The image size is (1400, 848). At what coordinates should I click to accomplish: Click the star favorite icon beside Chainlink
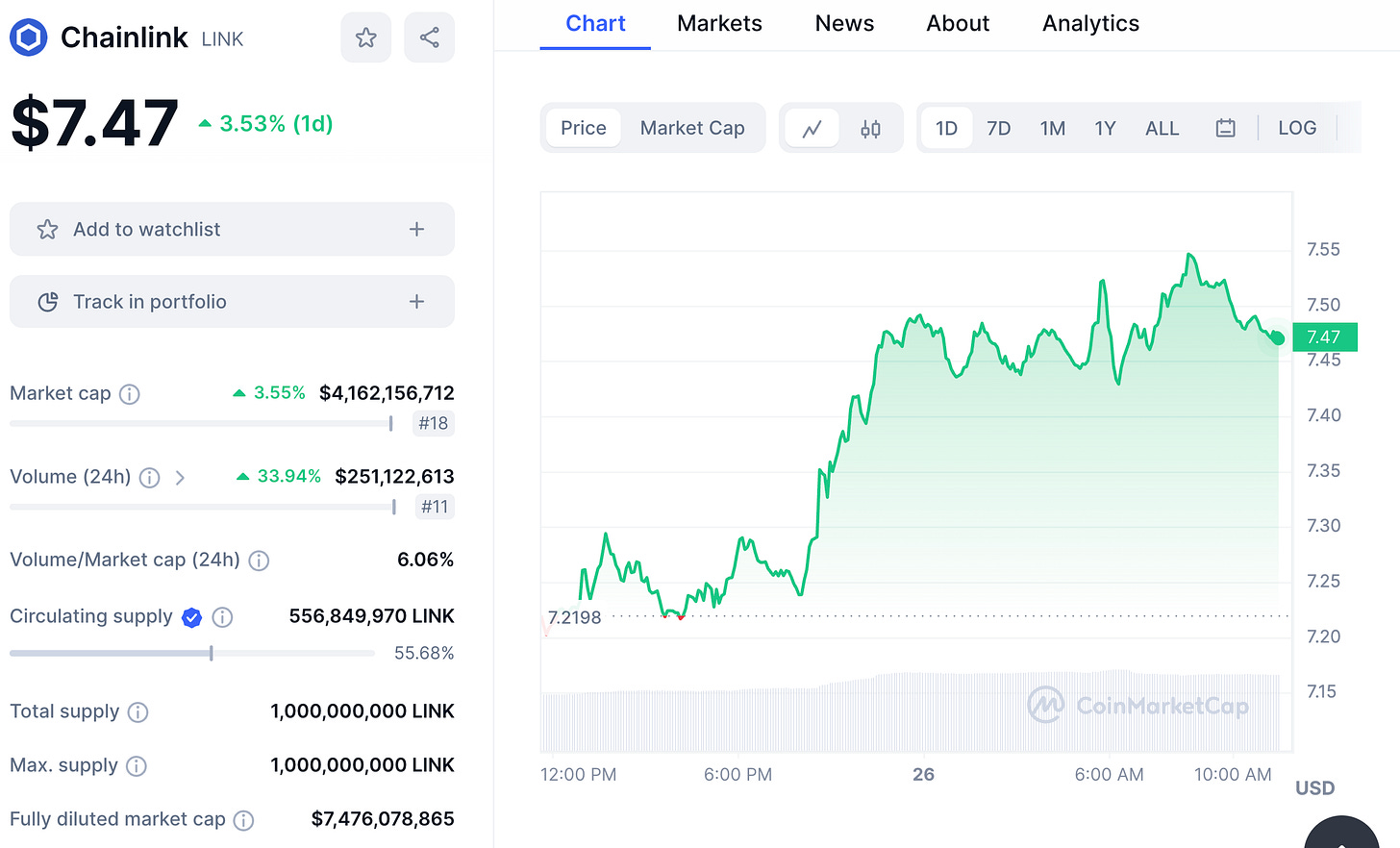[x=365, y=37]
